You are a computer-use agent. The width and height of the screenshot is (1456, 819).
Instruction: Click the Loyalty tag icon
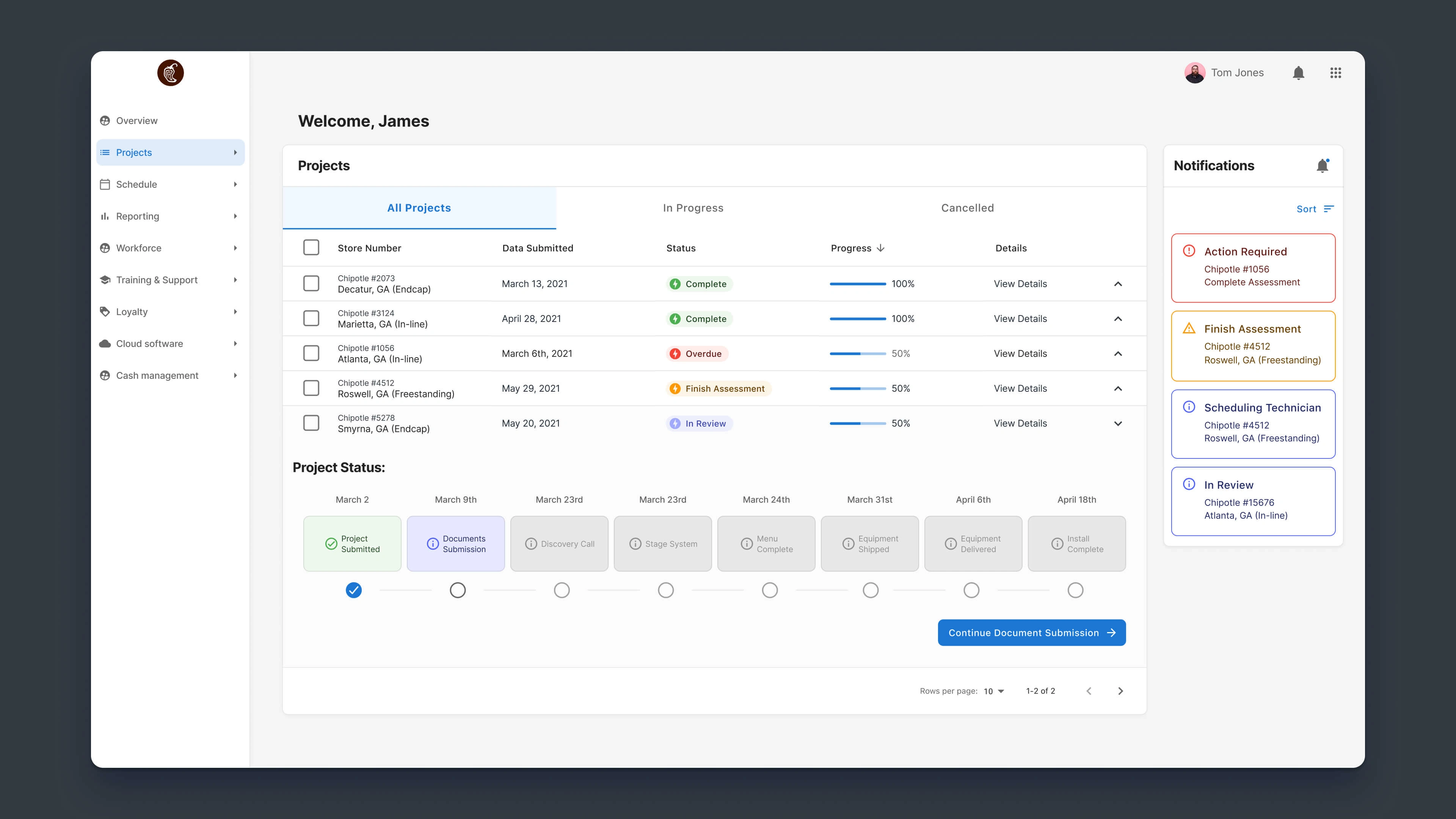point(105,312)
